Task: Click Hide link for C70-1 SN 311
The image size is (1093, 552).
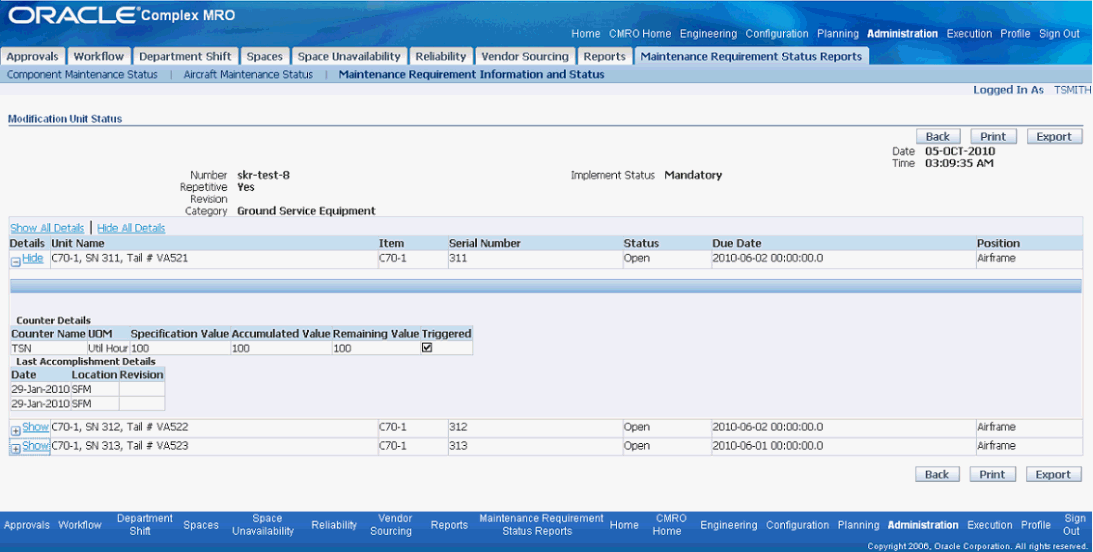Action: pyautogui.click(x=33, y=258)
